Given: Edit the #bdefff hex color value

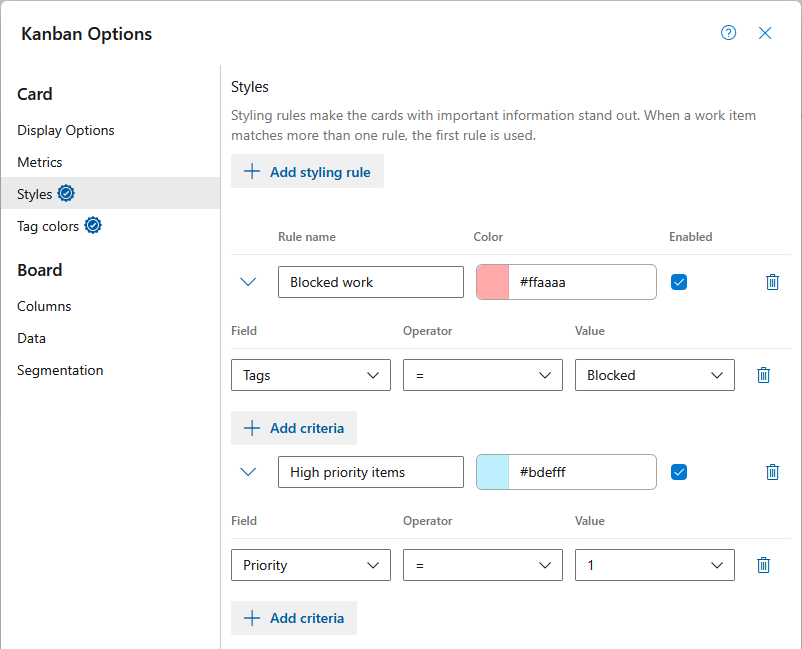Looking at the screenshot, I should 582,472.
